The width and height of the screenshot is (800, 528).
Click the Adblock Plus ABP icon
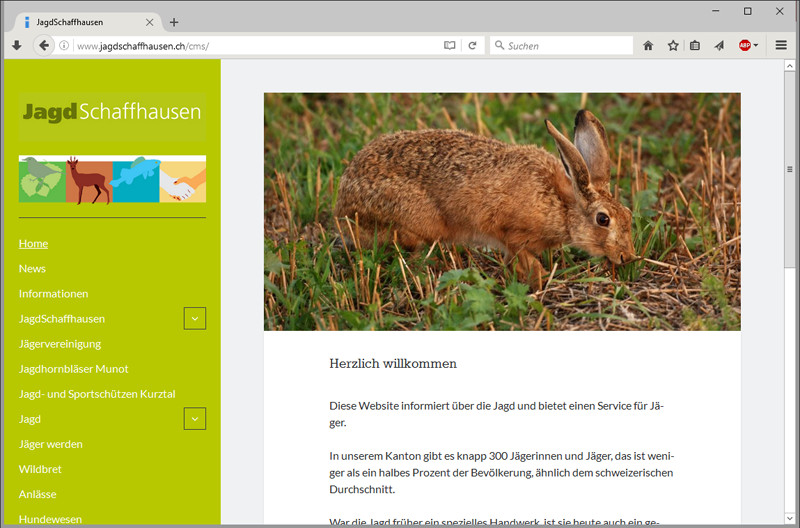[x=744, y=45]
